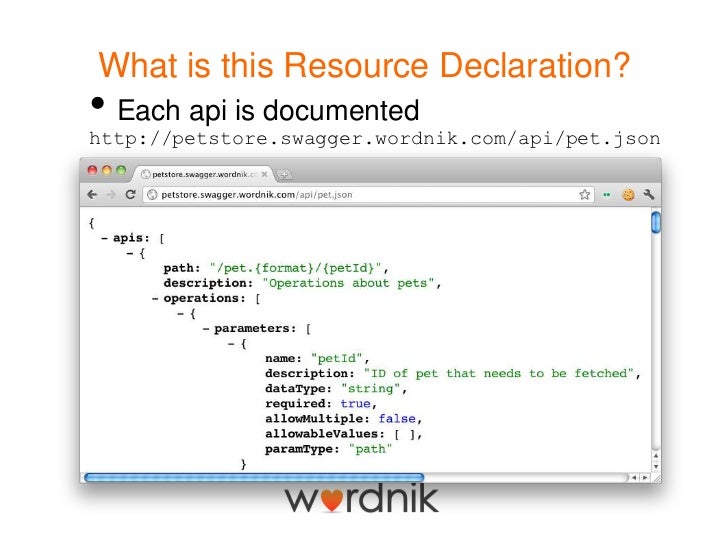Click the yellow minimize window button
The height and width of the screenshot is (547, 728).
point(107,170)
